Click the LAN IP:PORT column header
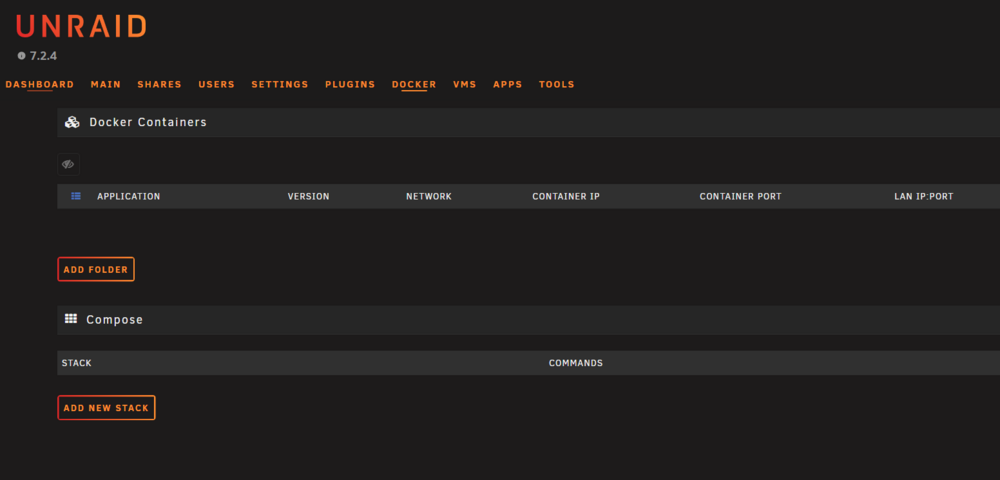 924,196
